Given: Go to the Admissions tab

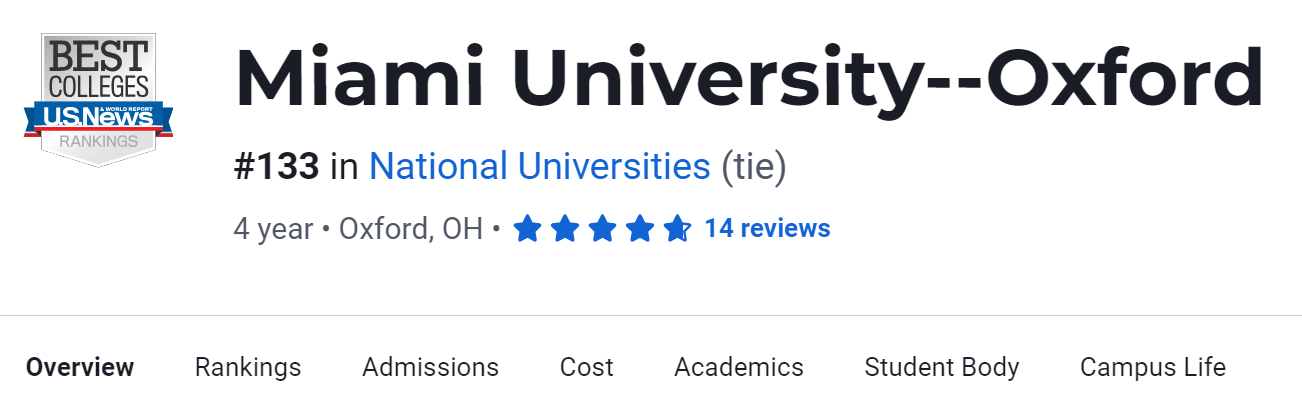Looking at the screenshot, I should coord(430,367).
